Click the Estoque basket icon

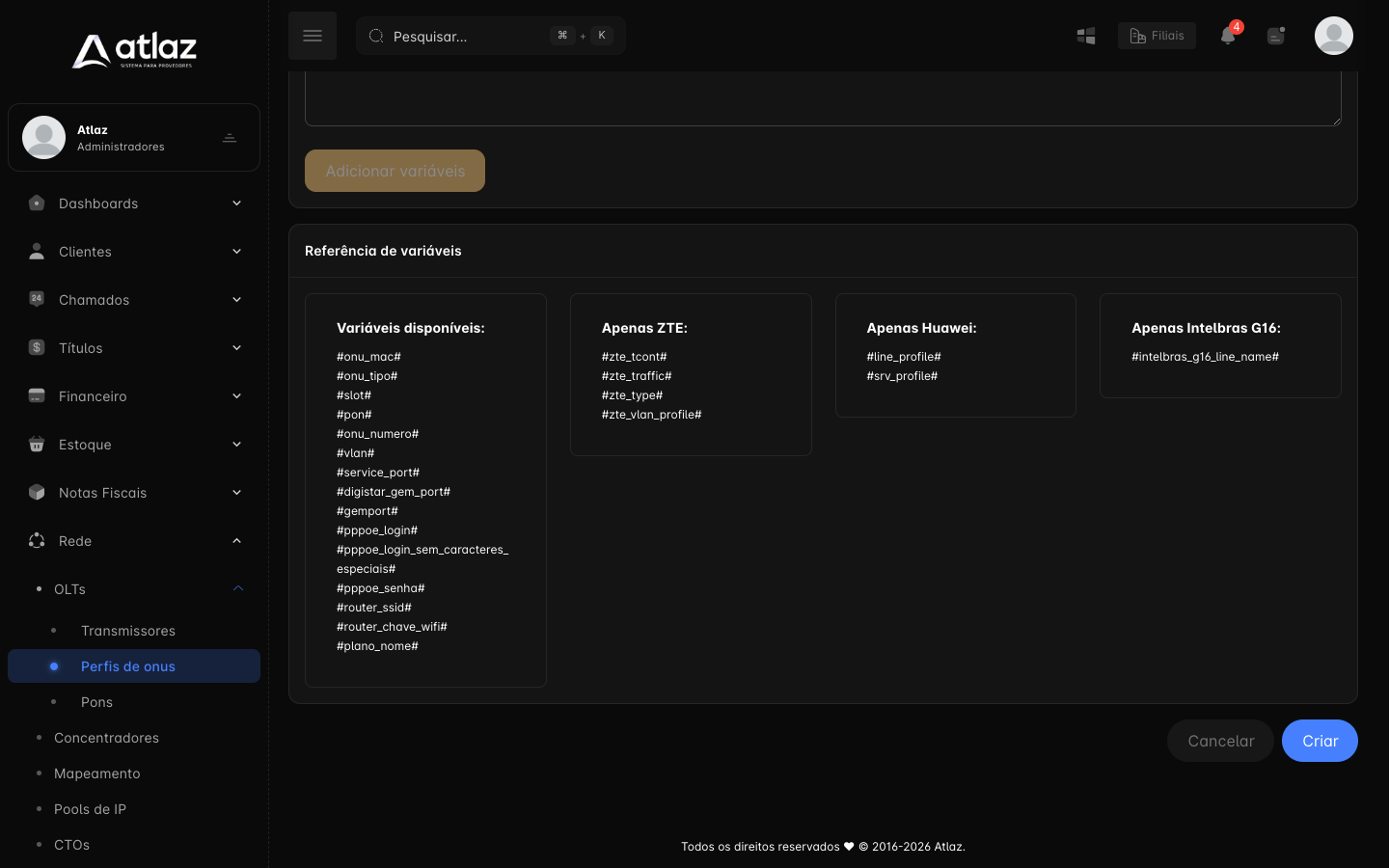pos(37,445)
